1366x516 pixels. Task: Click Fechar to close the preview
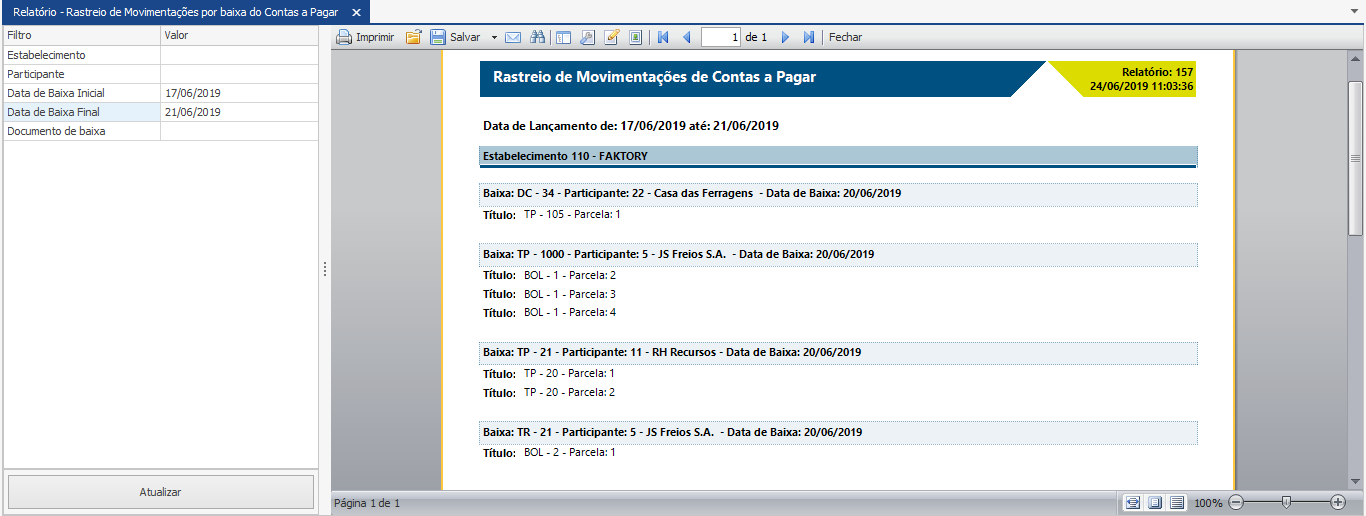(845, 37)
